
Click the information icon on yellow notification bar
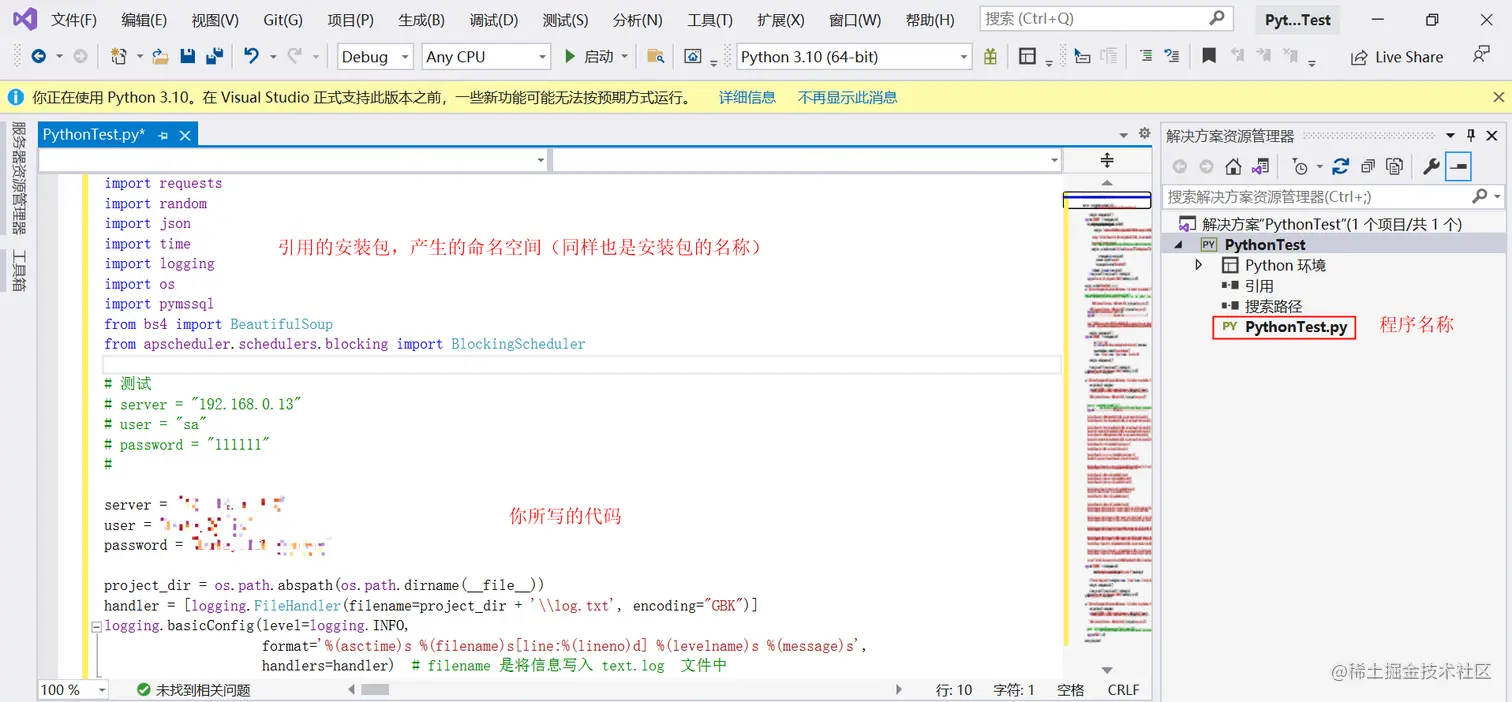(x=15, y=97)
